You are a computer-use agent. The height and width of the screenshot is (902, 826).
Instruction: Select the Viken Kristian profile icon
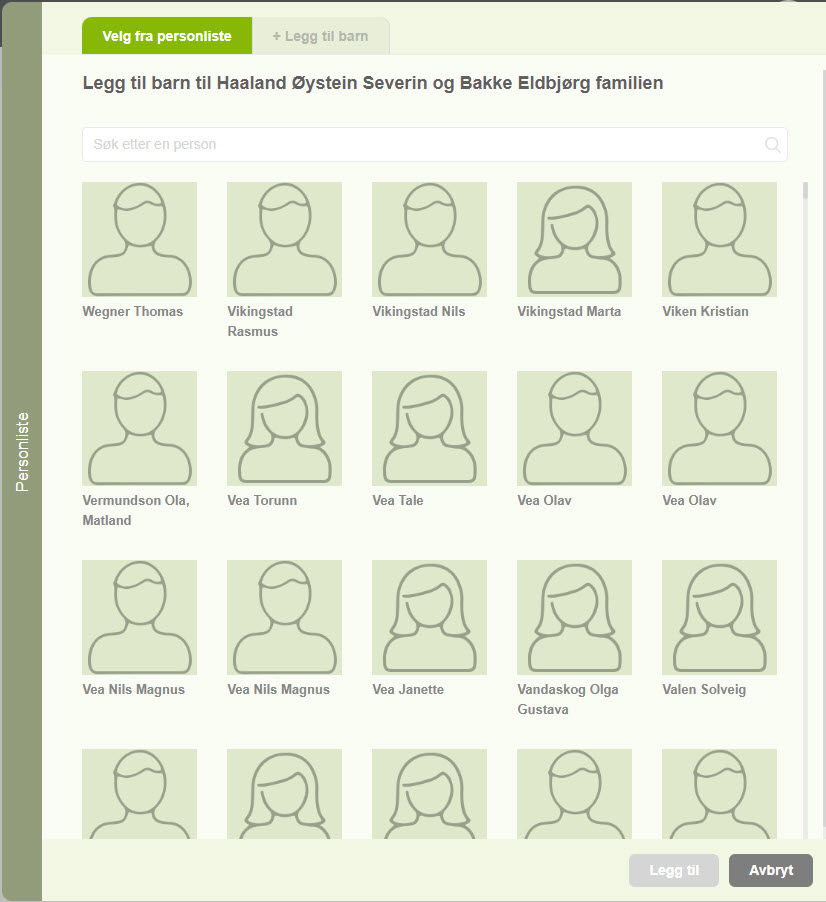coord(719,239)
